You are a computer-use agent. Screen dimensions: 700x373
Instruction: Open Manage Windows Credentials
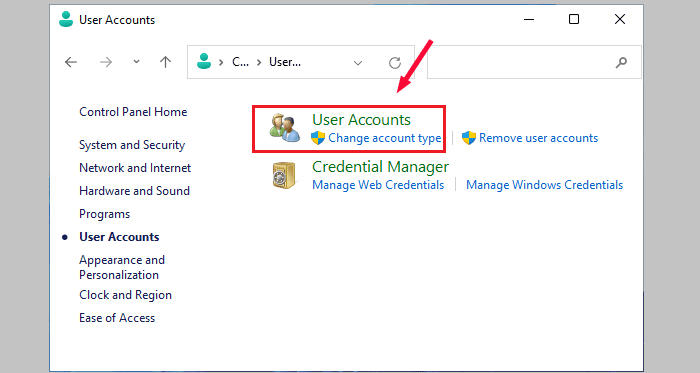(x=545, y=185)
